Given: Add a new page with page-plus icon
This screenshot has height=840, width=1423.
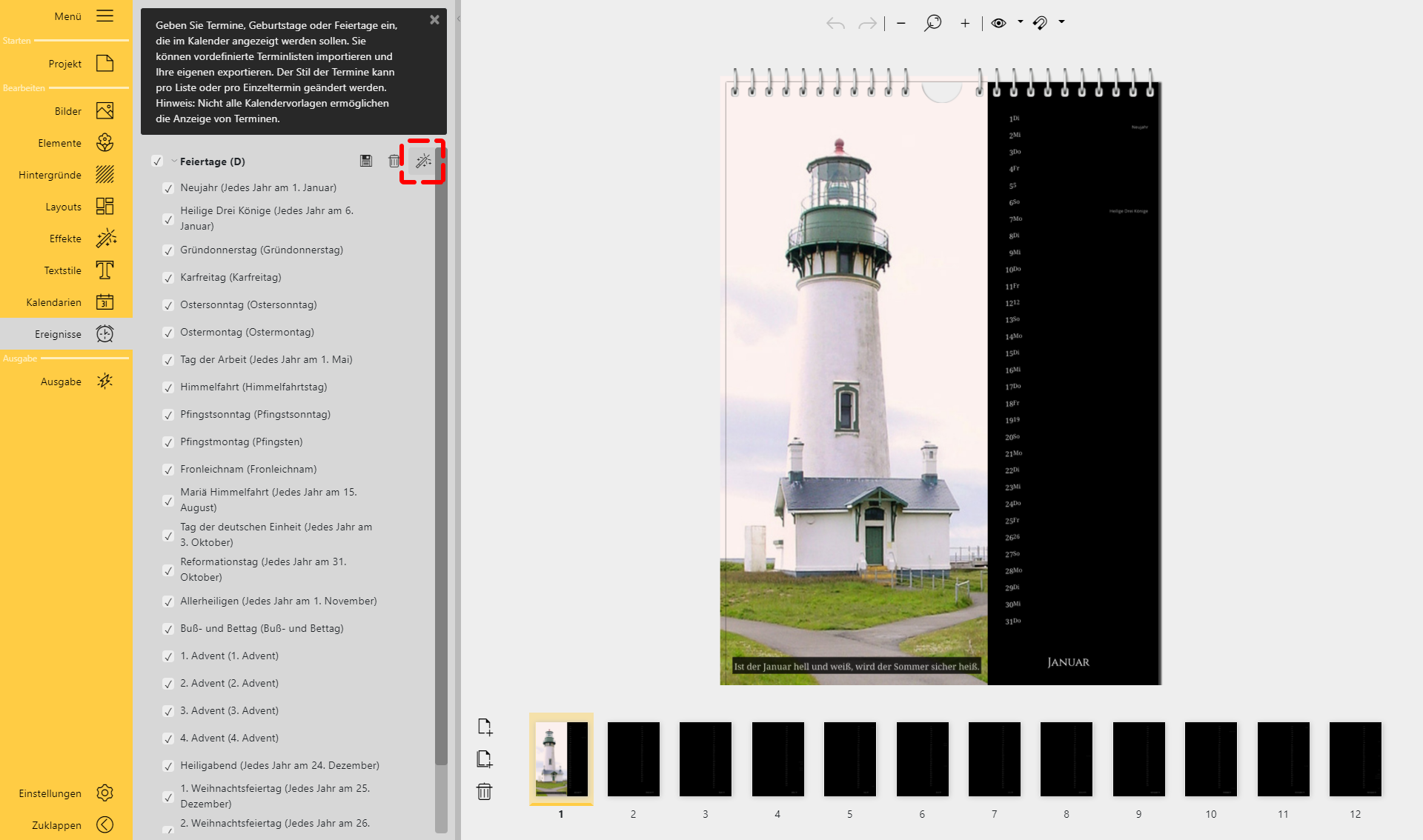Looking at the screenshot, I should click(x=485, y=727).
